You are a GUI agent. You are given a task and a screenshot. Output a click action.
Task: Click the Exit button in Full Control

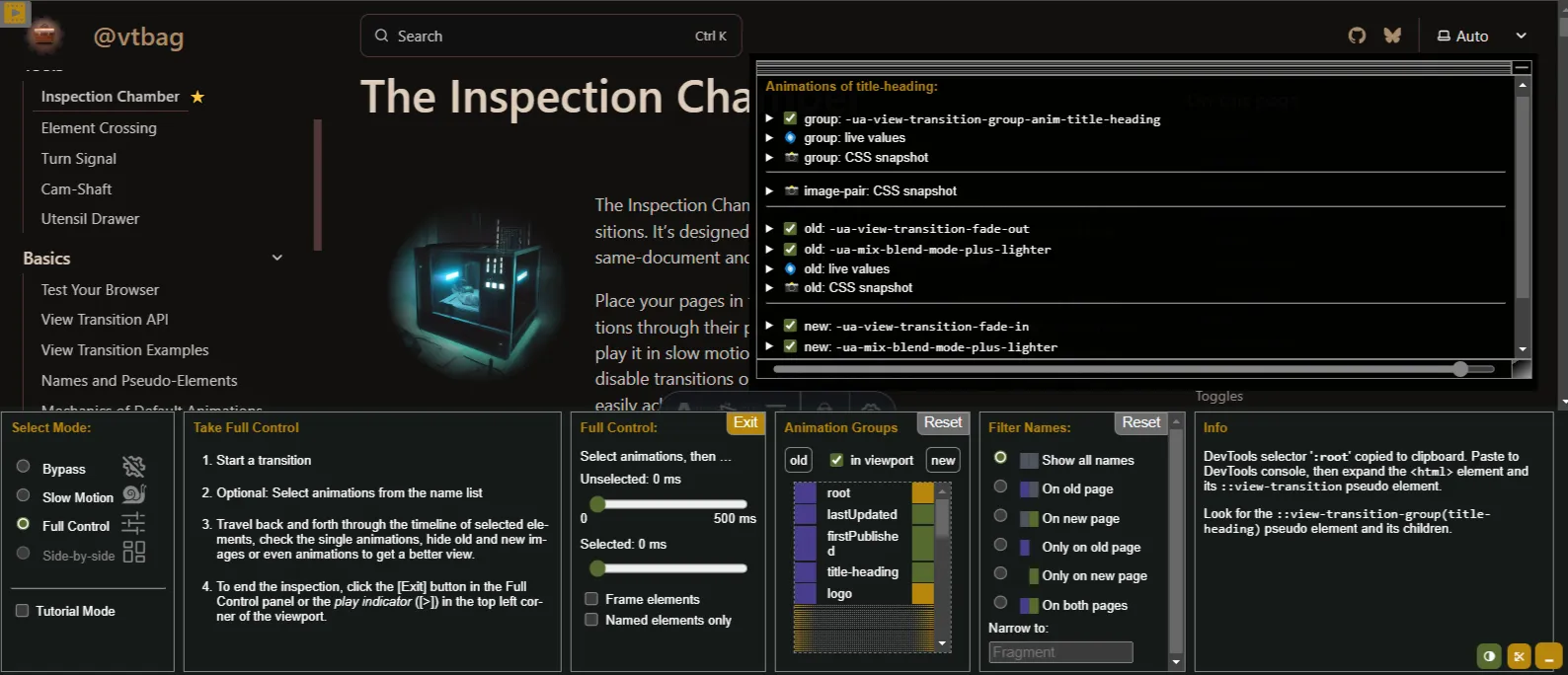pos(745,422)
